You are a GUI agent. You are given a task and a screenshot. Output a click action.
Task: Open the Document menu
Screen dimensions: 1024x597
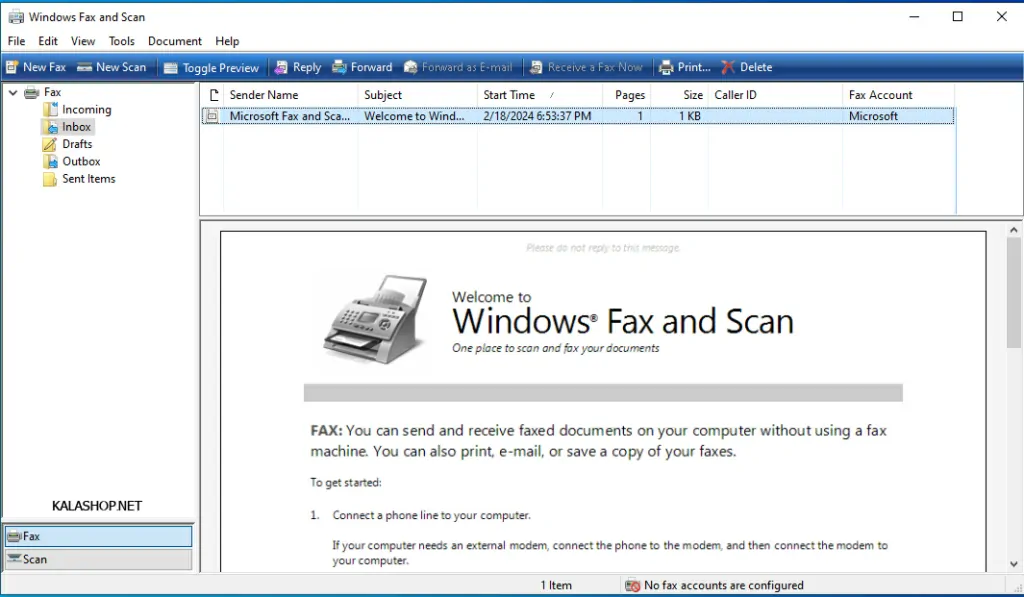pos(175,41)
